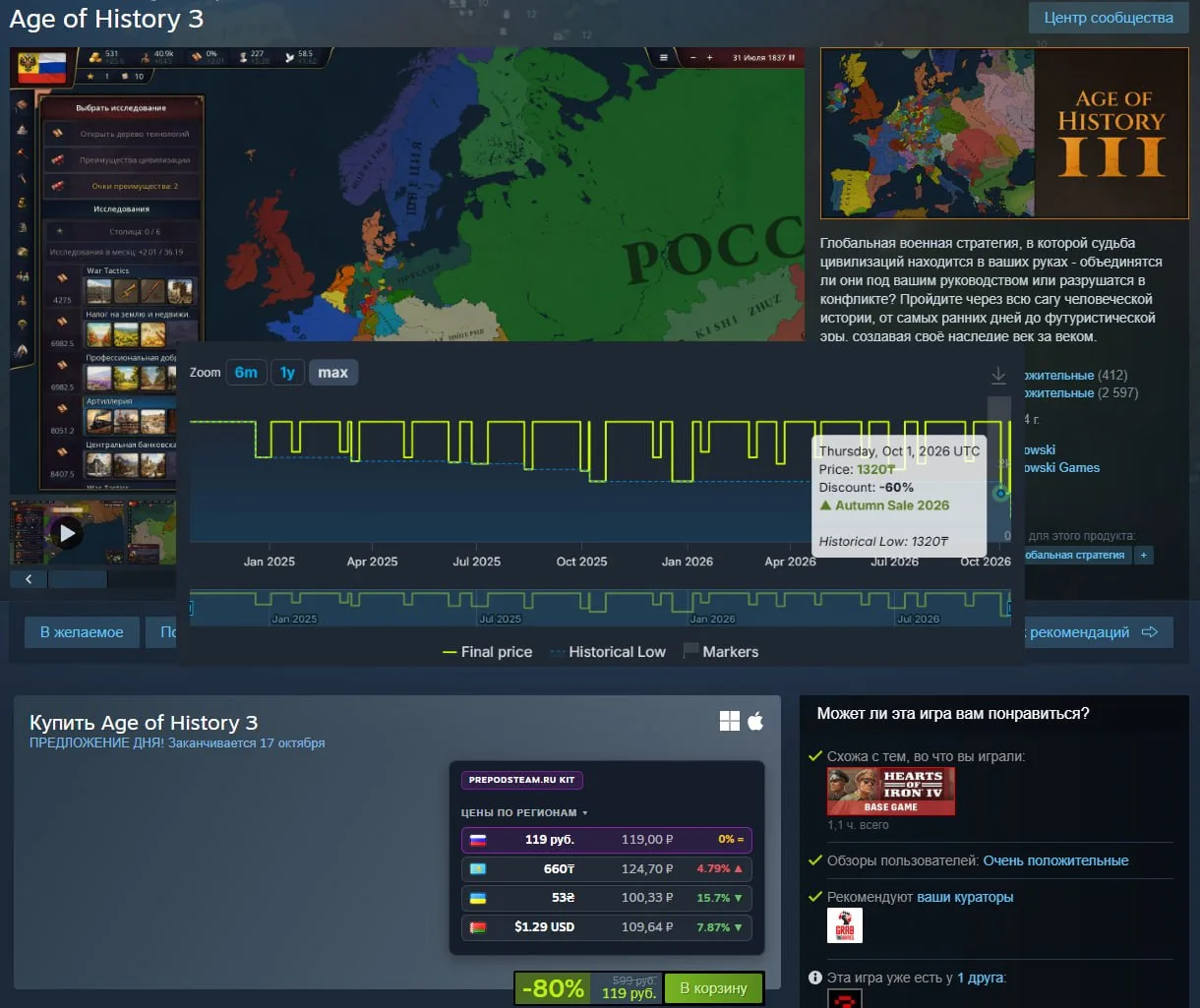Click the arrow icon on recommendations button

click(x=1149, y=632)
